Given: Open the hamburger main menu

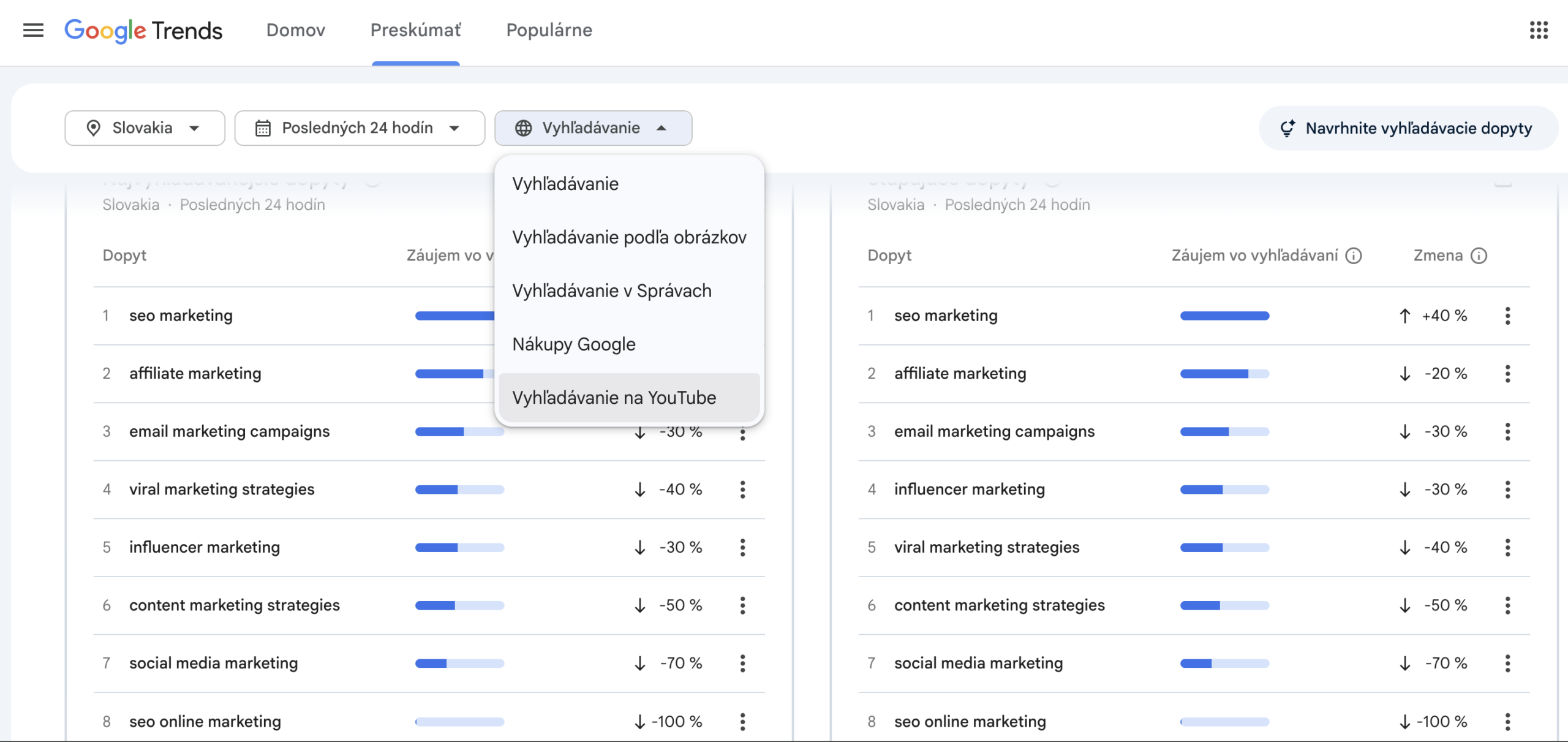Looking at the screenshot, I should tap(33, 30).
